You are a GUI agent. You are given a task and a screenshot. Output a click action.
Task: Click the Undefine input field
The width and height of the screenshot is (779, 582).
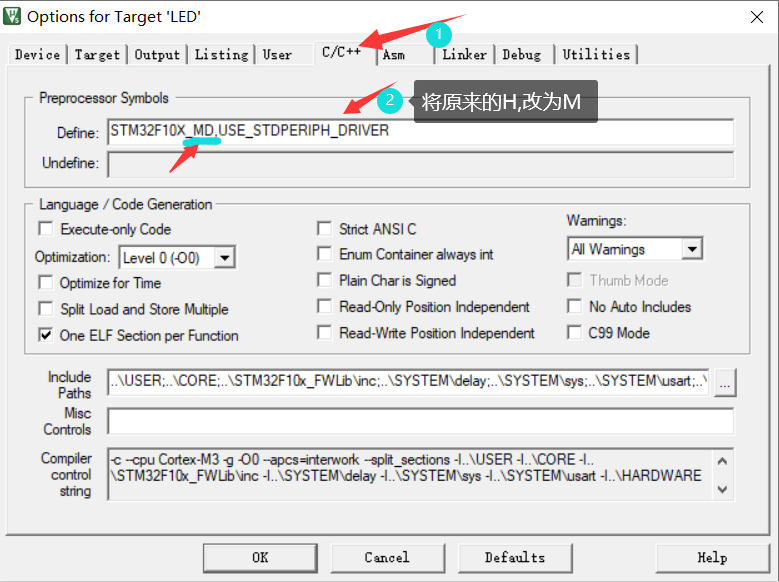pyautogui.click(x=420, y=165)
